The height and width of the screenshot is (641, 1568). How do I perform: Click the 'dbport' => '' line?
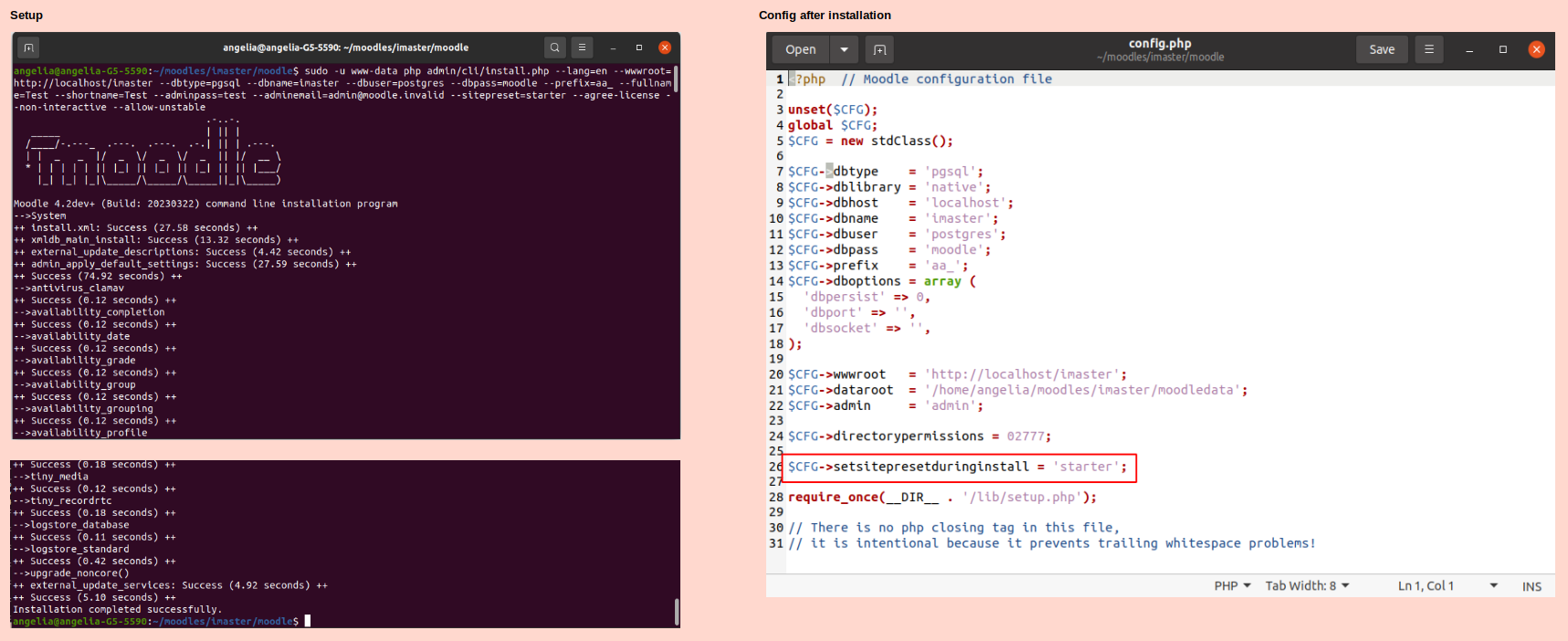tap(859, 312)
